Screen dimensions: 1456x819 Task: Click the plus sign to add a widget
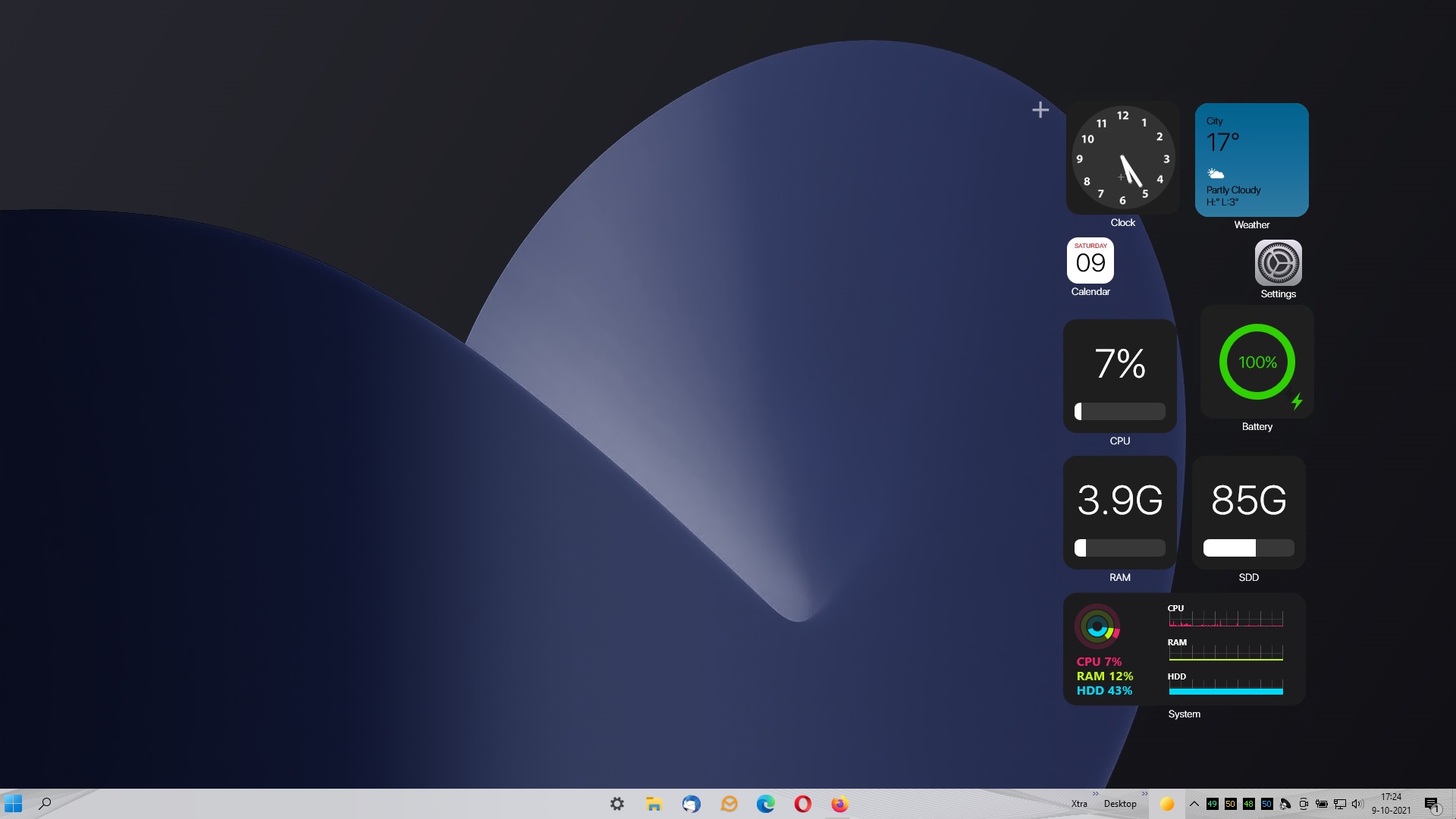pos(1040,110)
